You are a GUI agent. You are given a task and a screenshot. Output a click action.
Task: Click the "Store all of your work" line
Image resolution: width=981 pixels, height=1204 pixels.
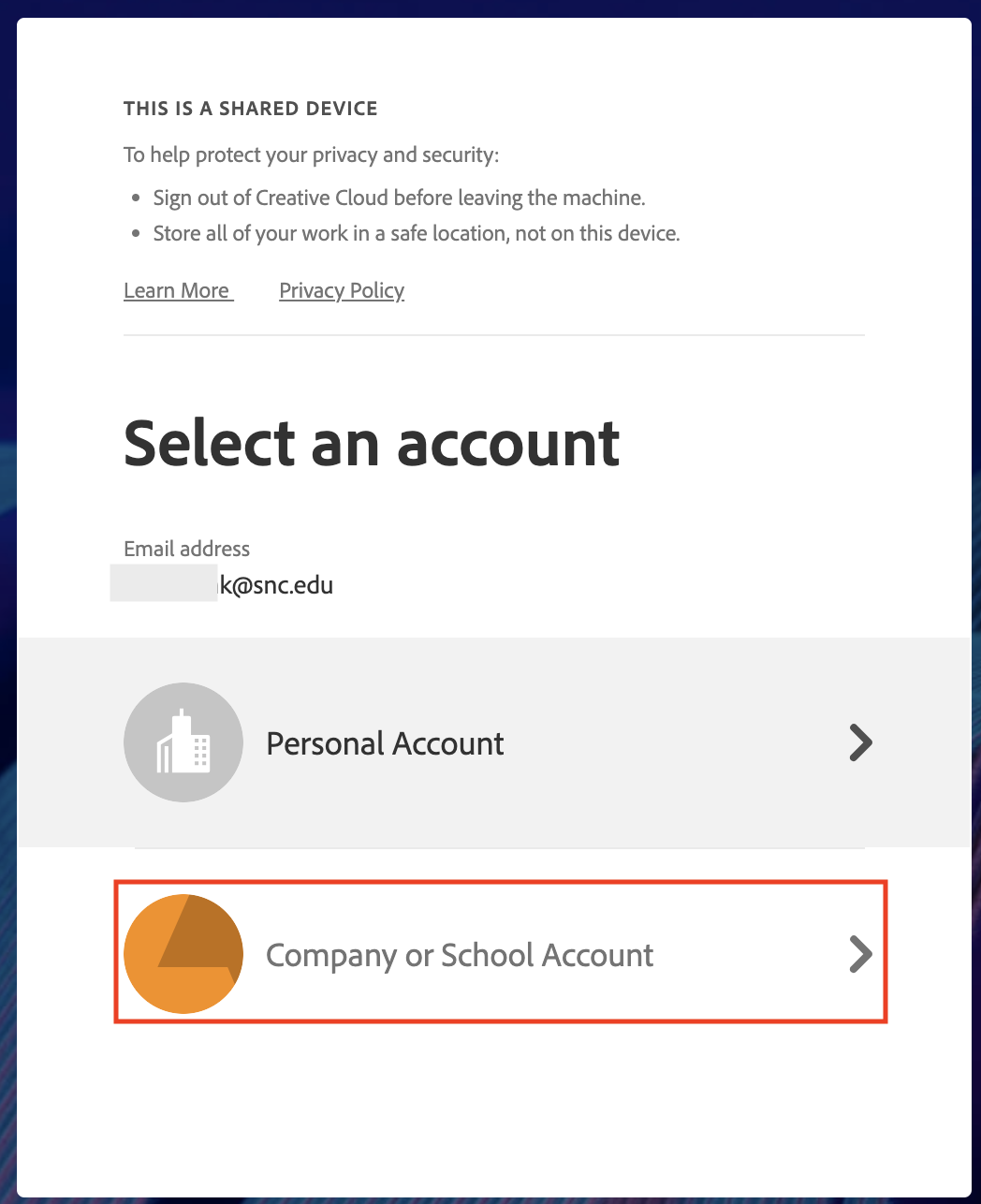417,233
